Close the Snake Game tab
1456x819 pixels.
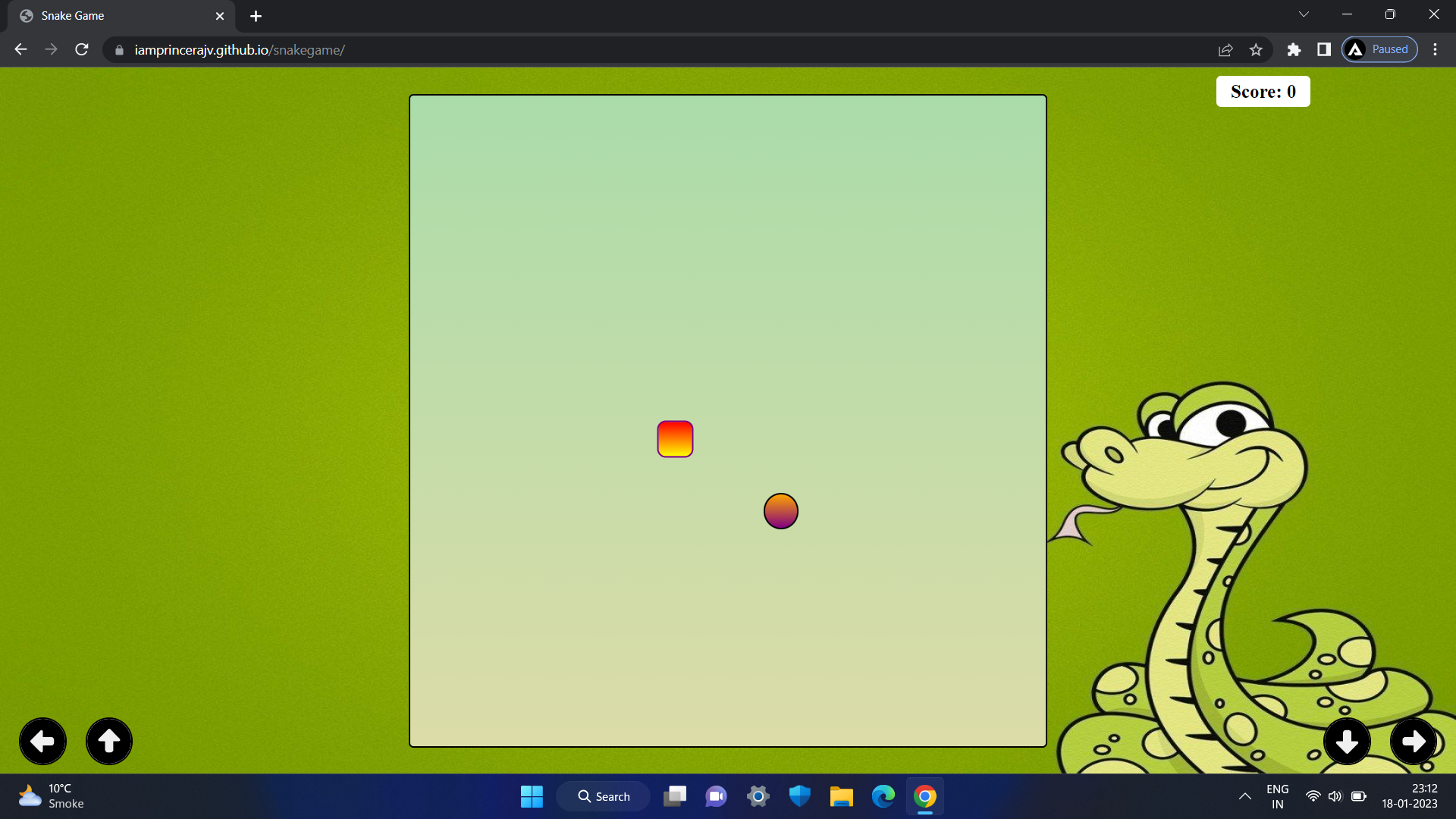[220, 16]
